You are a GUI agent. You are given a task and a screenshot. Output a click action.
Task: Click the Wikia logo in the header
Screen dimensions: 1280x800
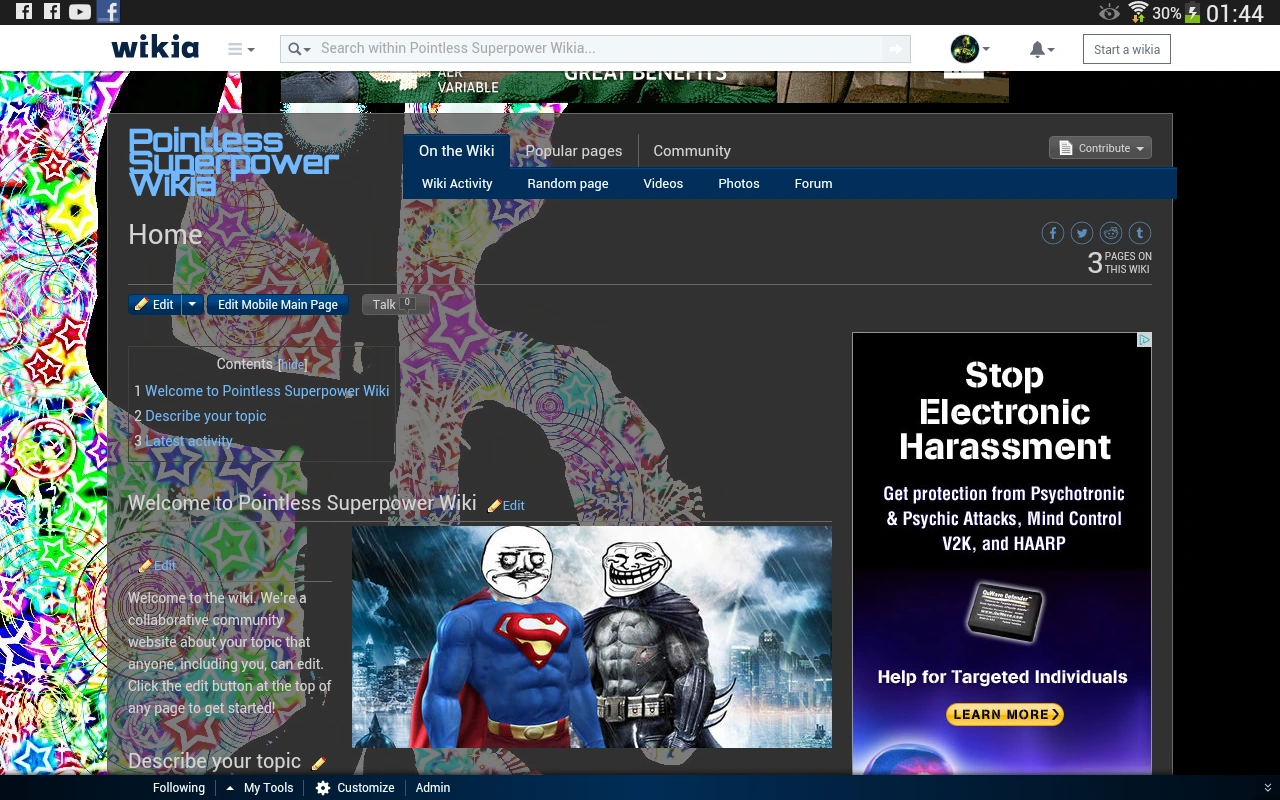[x=155, y=48]
